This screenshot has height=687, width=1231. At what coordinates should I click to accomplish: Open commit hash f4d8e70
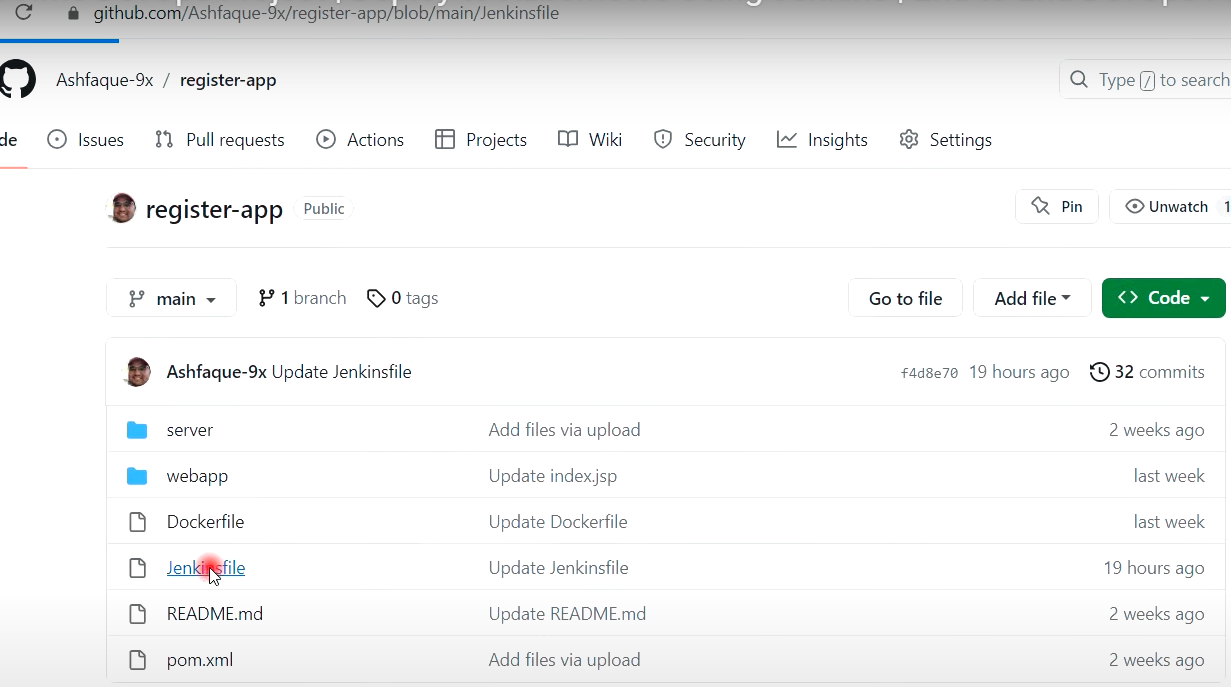(x=929, y=373)
